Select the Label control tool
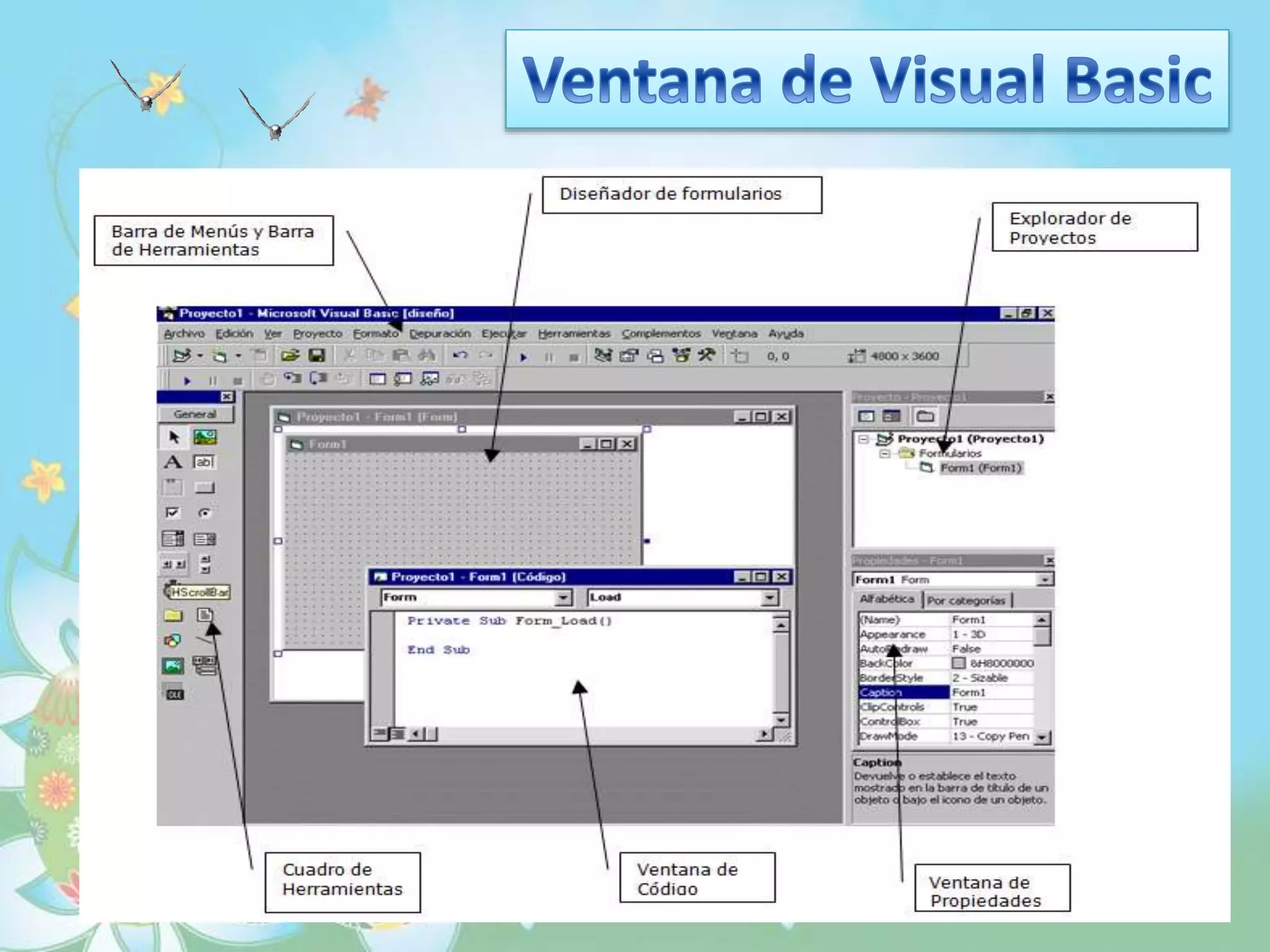Screen dimensions: 1270x952 (173, 462)
